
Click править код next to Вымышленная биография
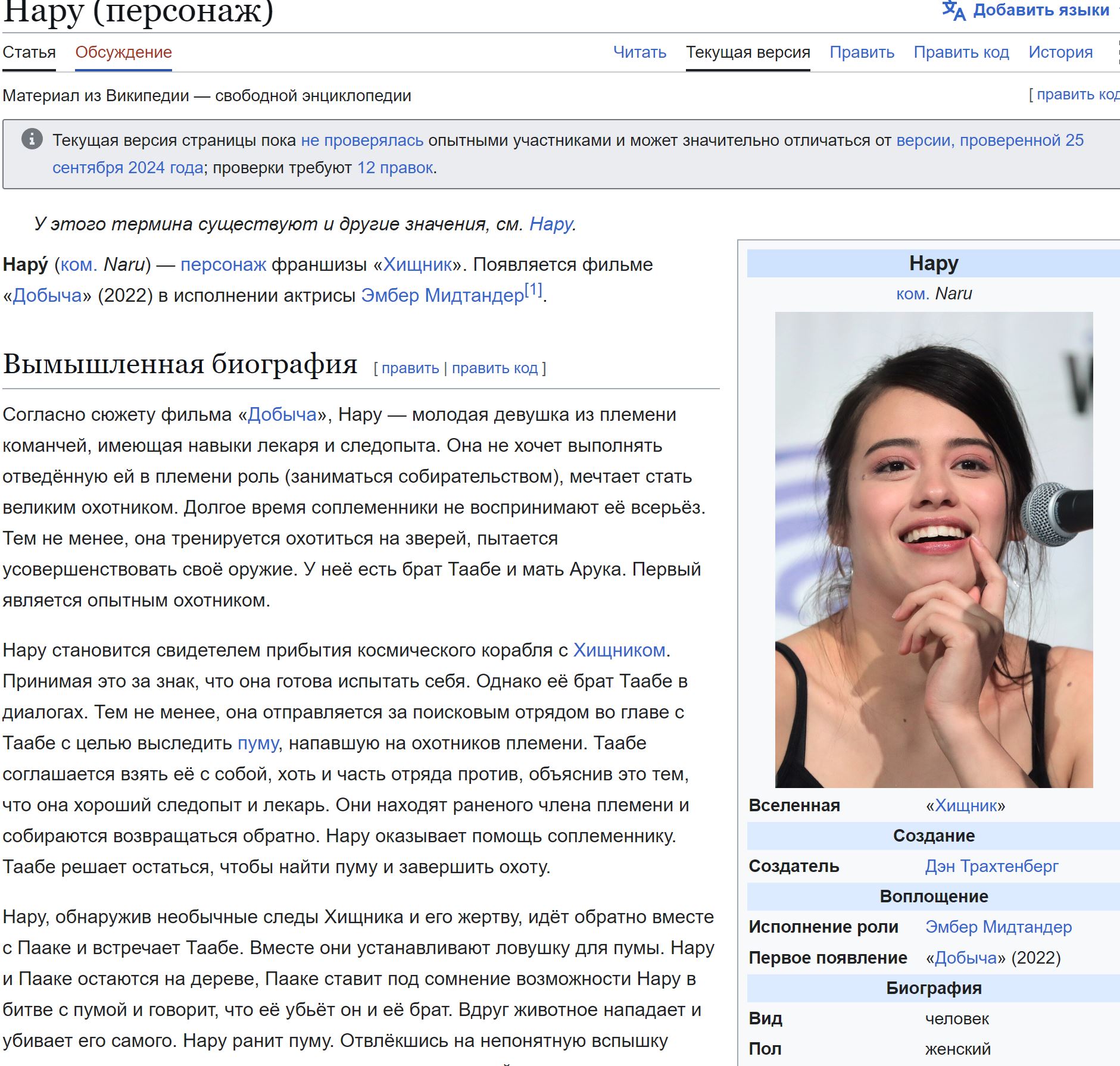point(495,368)
